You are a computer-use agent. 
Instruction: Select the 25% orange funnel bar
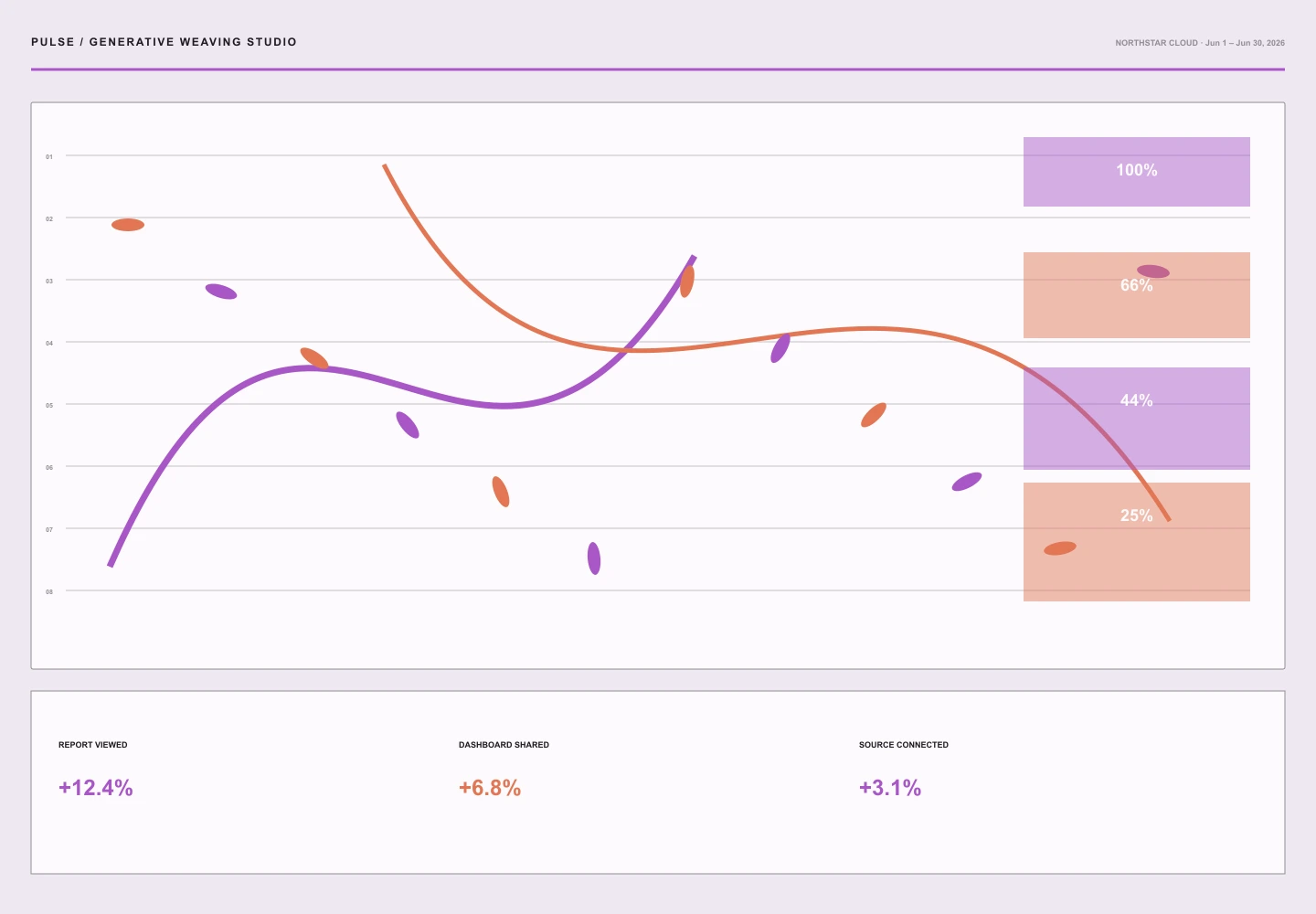(1136, 542)
